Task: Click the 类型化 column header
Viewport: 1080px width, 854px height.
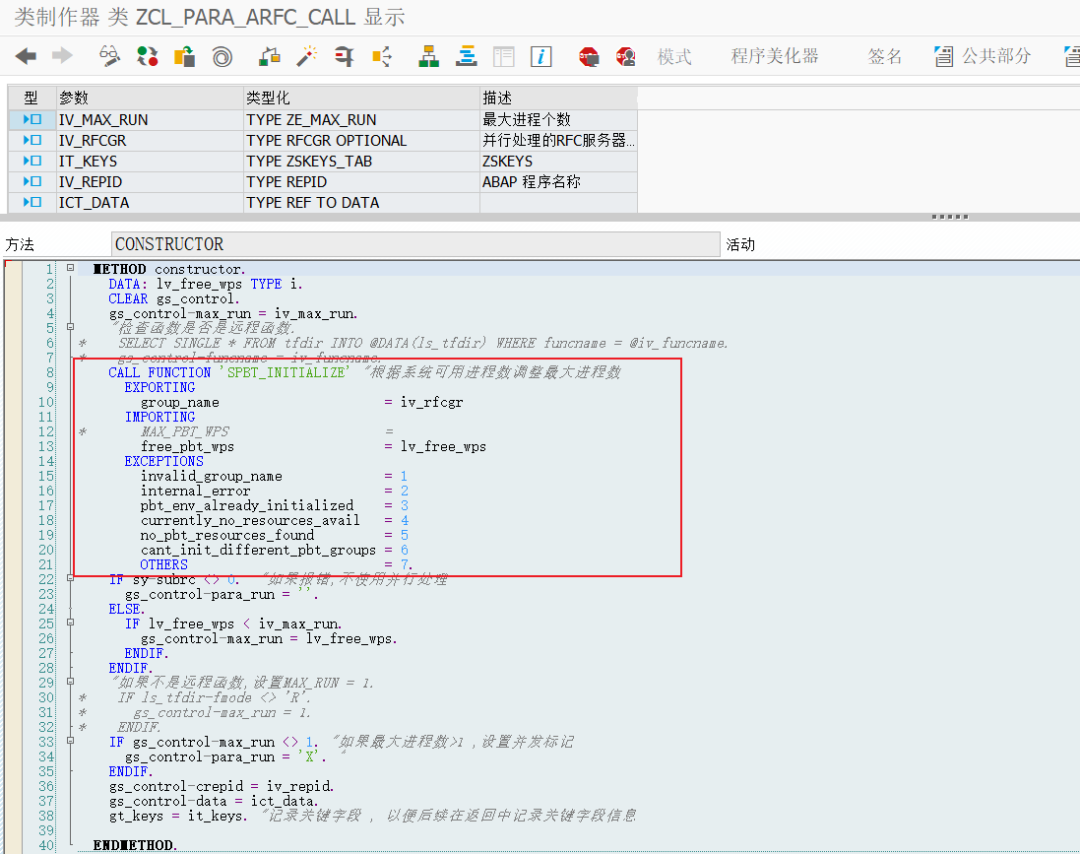Action: click(x=362, y=98)
